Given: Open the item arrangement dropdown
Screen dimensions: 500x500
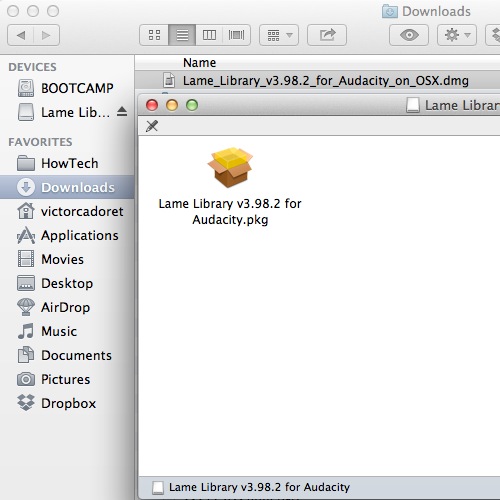Looking at the screenshot, I should tap(279, 35).
